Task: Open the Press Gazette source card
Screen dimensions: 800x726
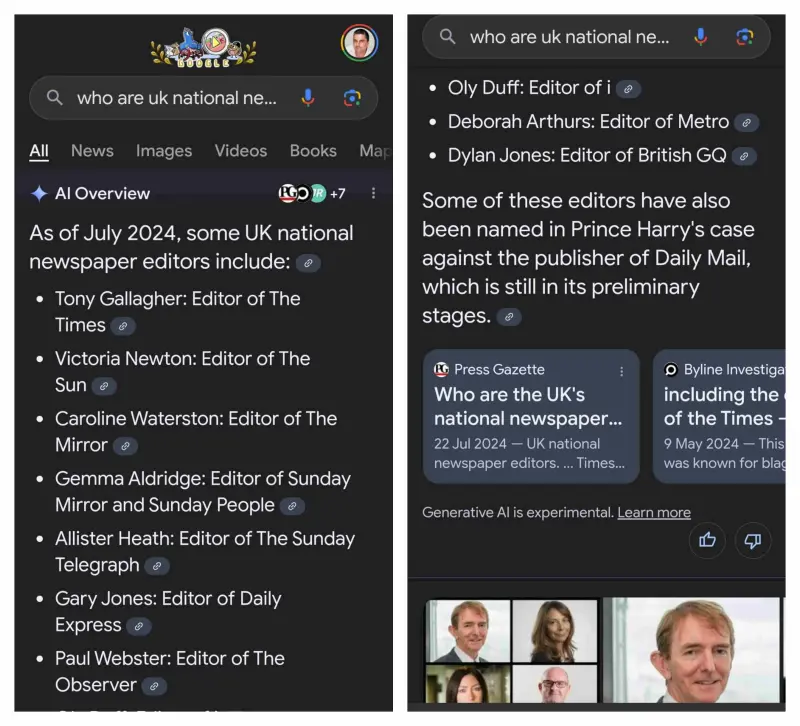Action: coord(531,416)
